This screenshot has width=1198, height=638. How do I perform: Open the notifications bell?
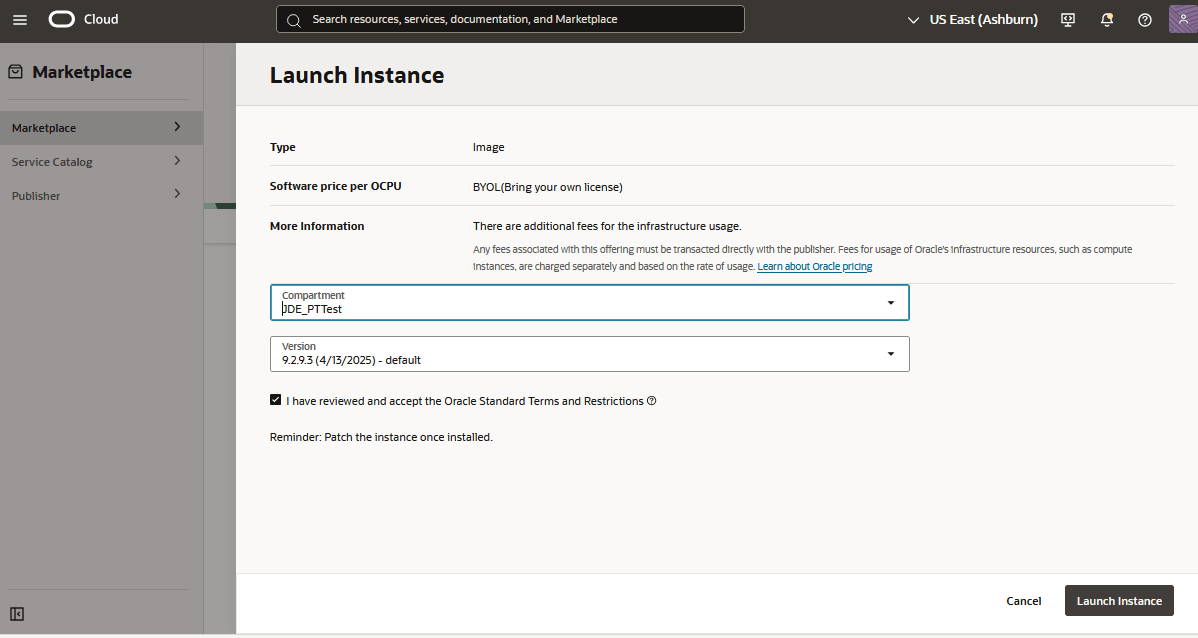point(1106,19)
